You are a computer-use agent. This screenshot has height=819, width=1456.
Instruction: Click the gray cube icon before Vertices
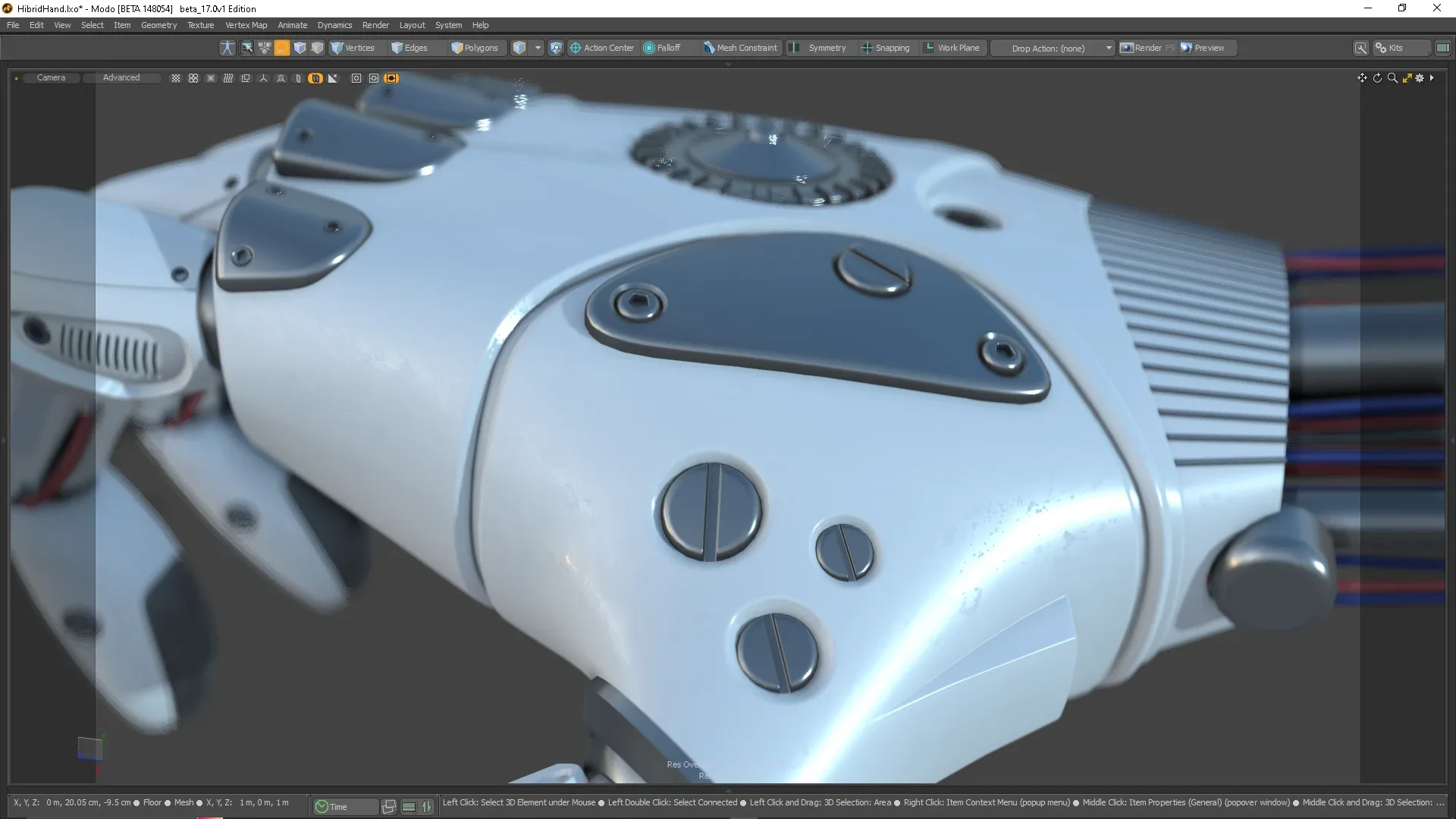317,48
